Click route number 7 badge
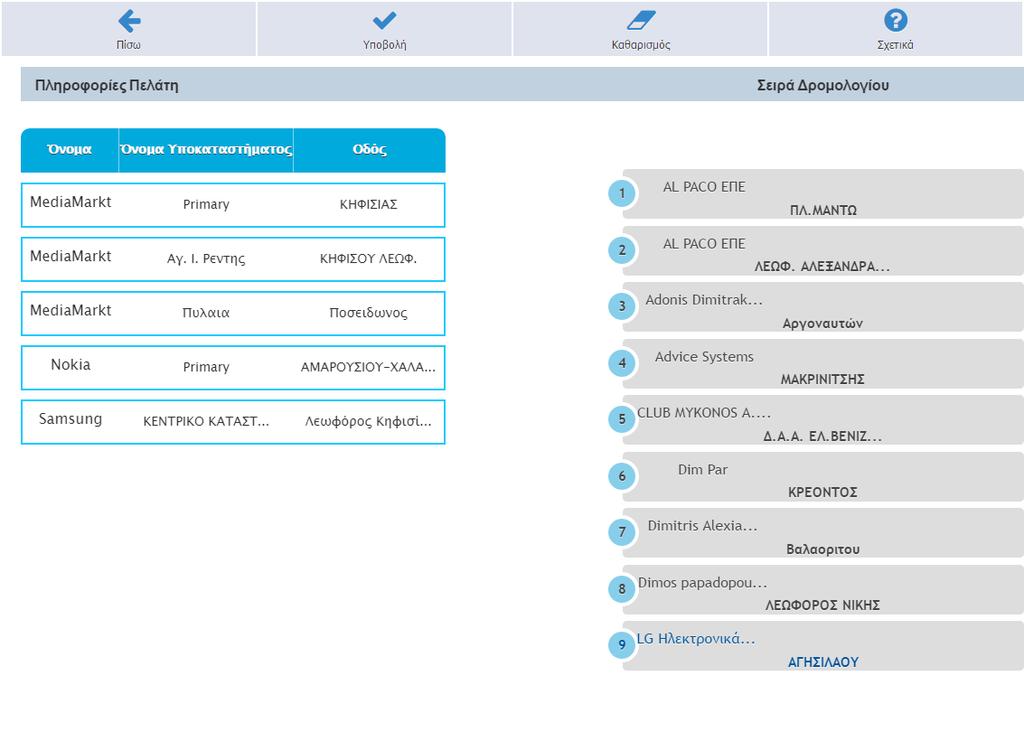The image size is (1024, 751). 622,532
